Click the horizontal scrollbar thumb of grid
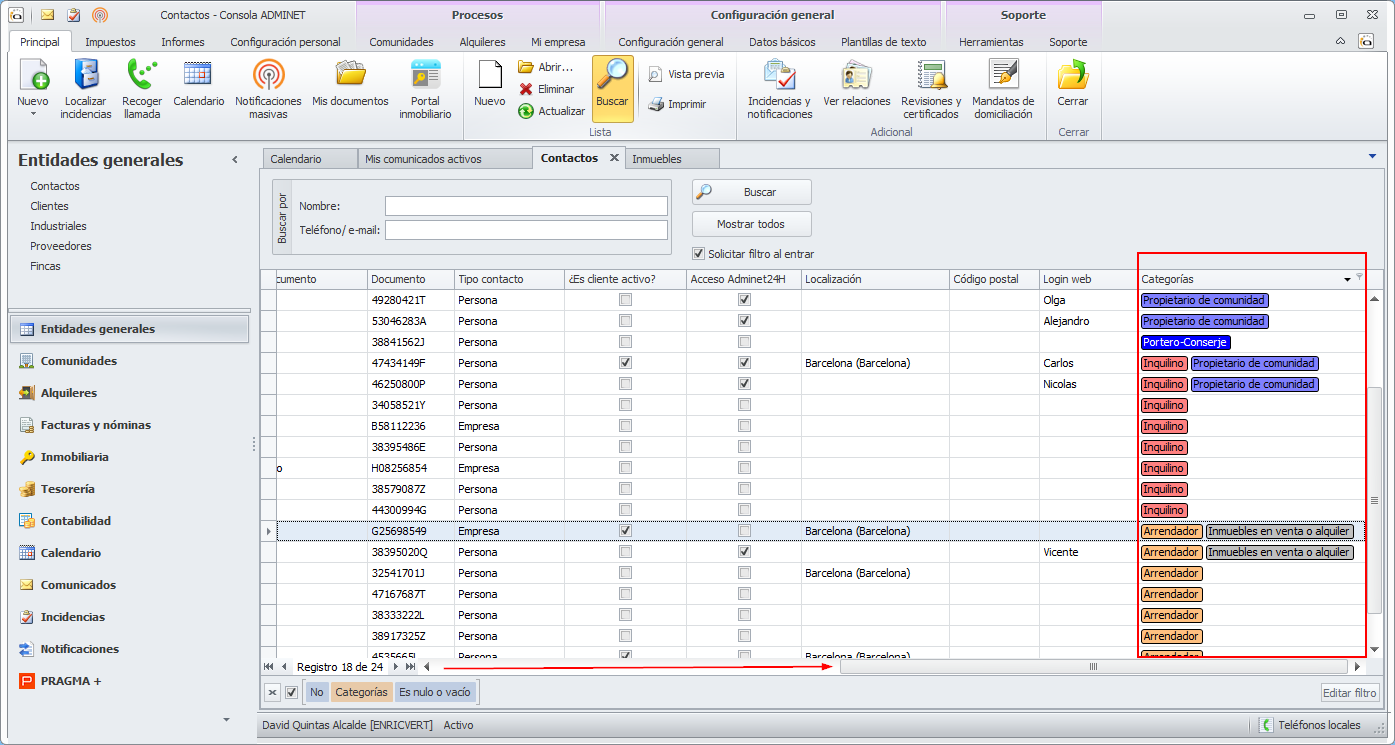Image resolution: width=1395 pixels, height=745 pixels. (1093, 667)
